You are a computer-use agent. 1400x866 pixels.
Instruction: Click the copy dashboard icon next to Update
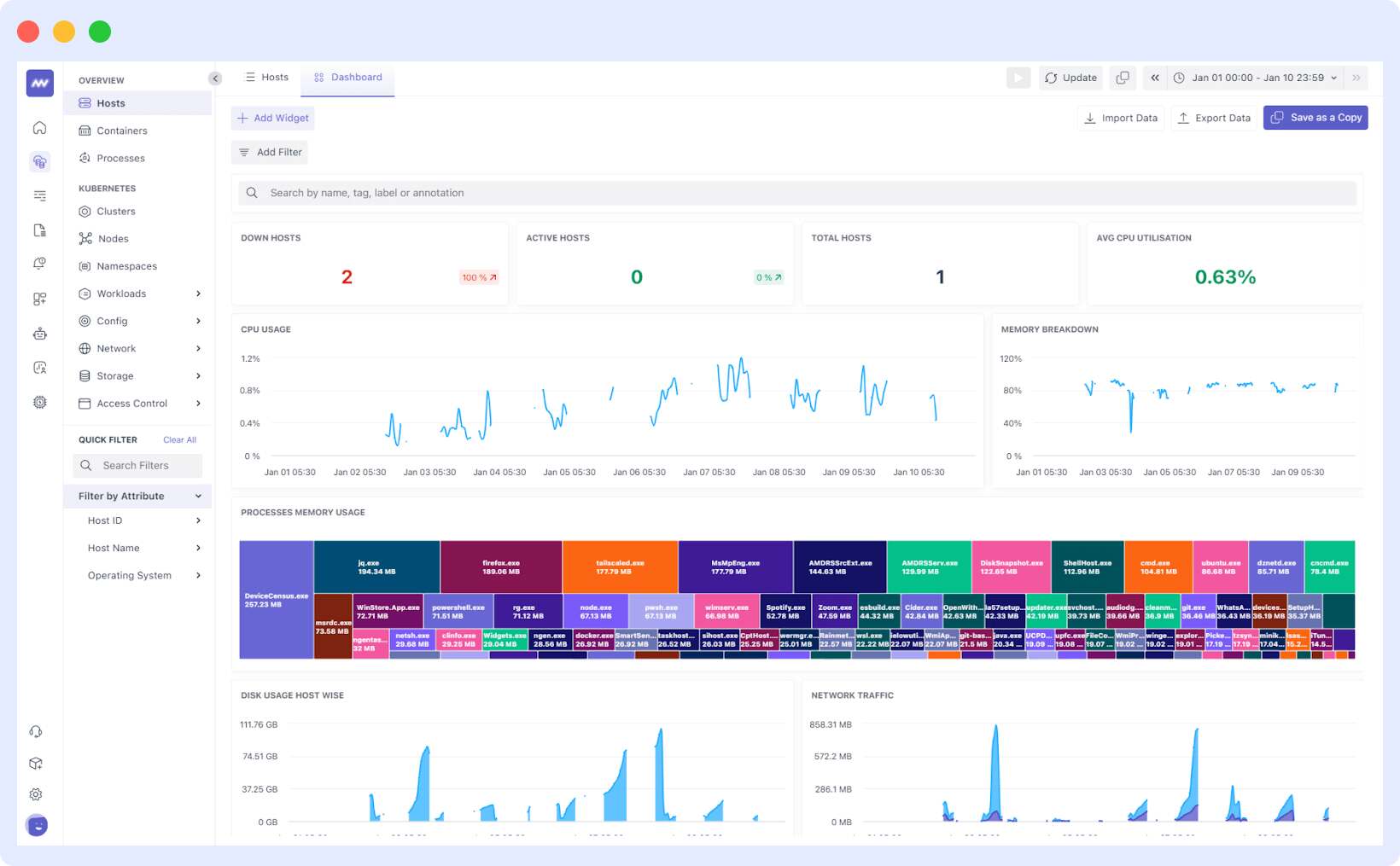pyautogui.click(x=1122, y=77)
